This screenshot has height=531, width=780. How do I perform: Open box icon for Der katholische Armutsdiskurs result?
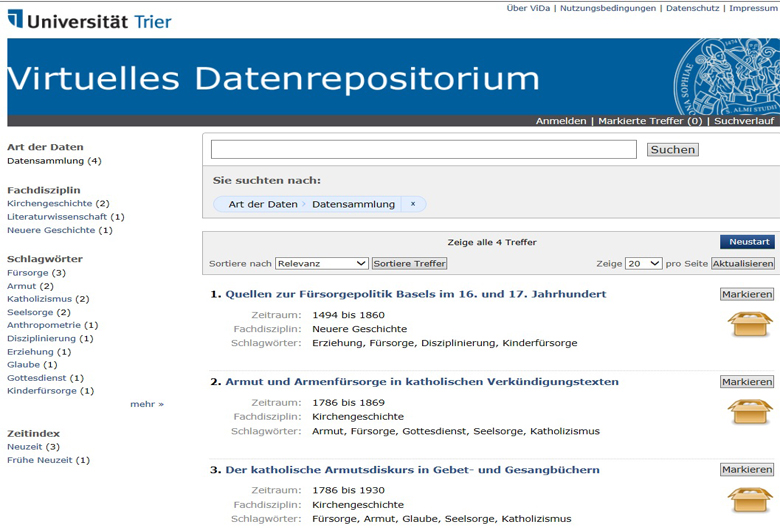pos(750,500)
